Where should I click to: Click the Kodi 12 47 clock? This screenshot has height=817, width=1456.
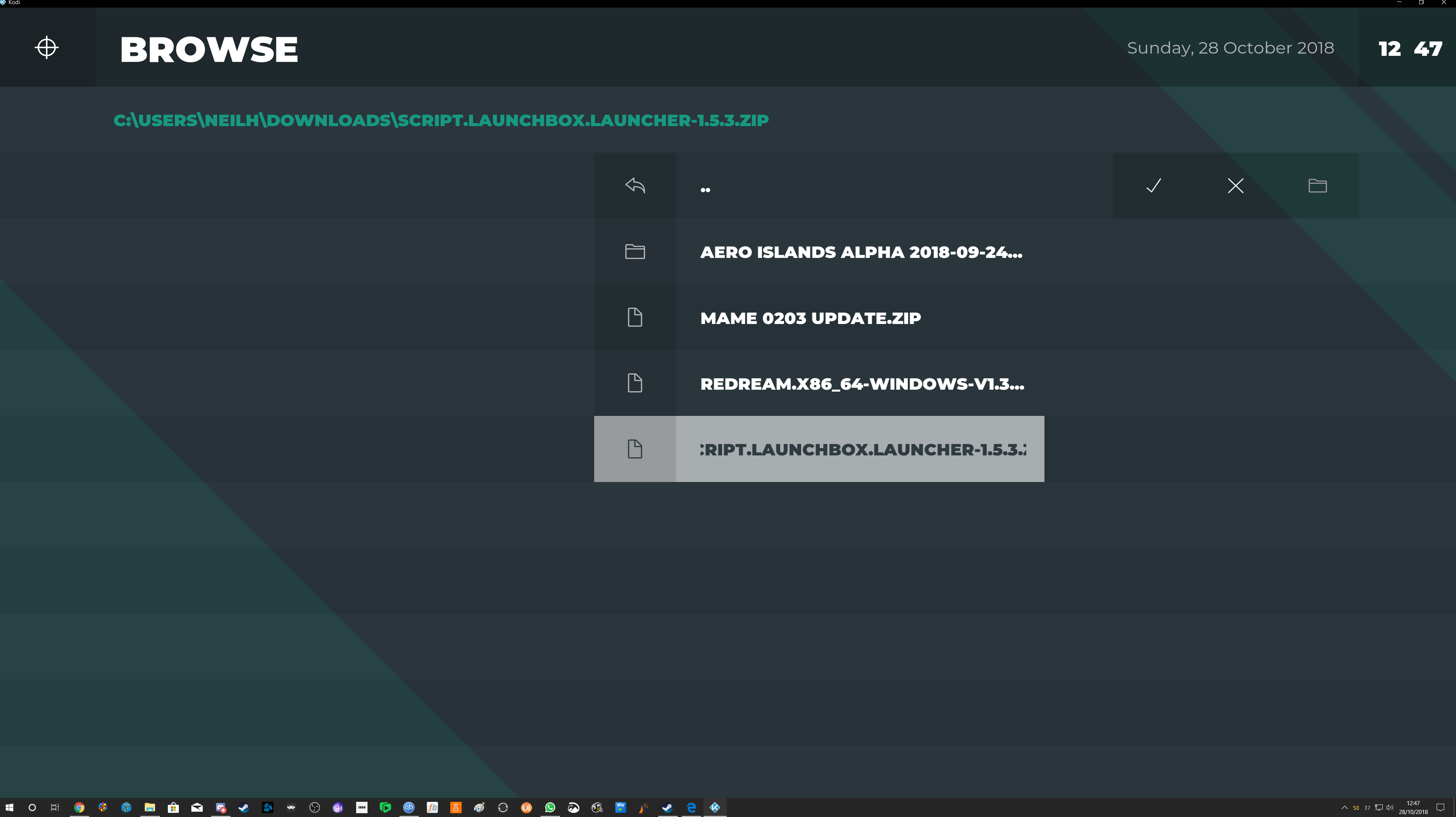[1410, 49]
